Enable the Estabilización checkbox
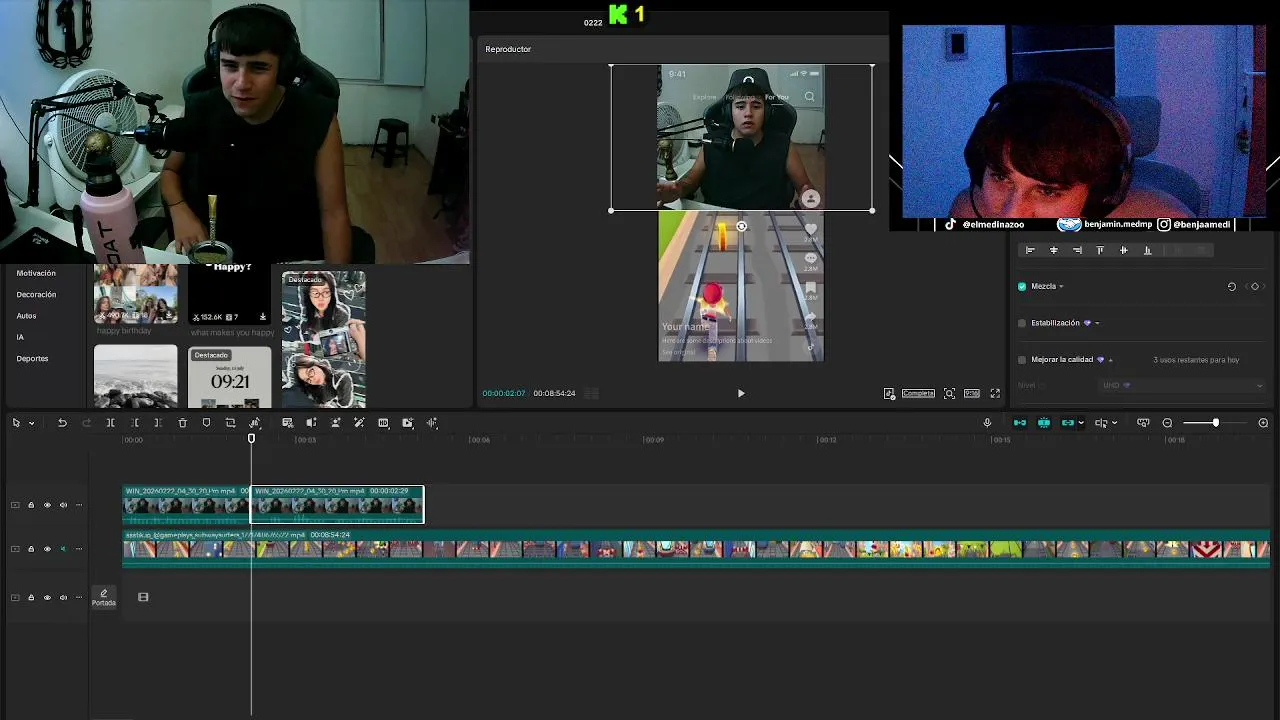The image size is (1280, 720). (x=1022, y=323)
